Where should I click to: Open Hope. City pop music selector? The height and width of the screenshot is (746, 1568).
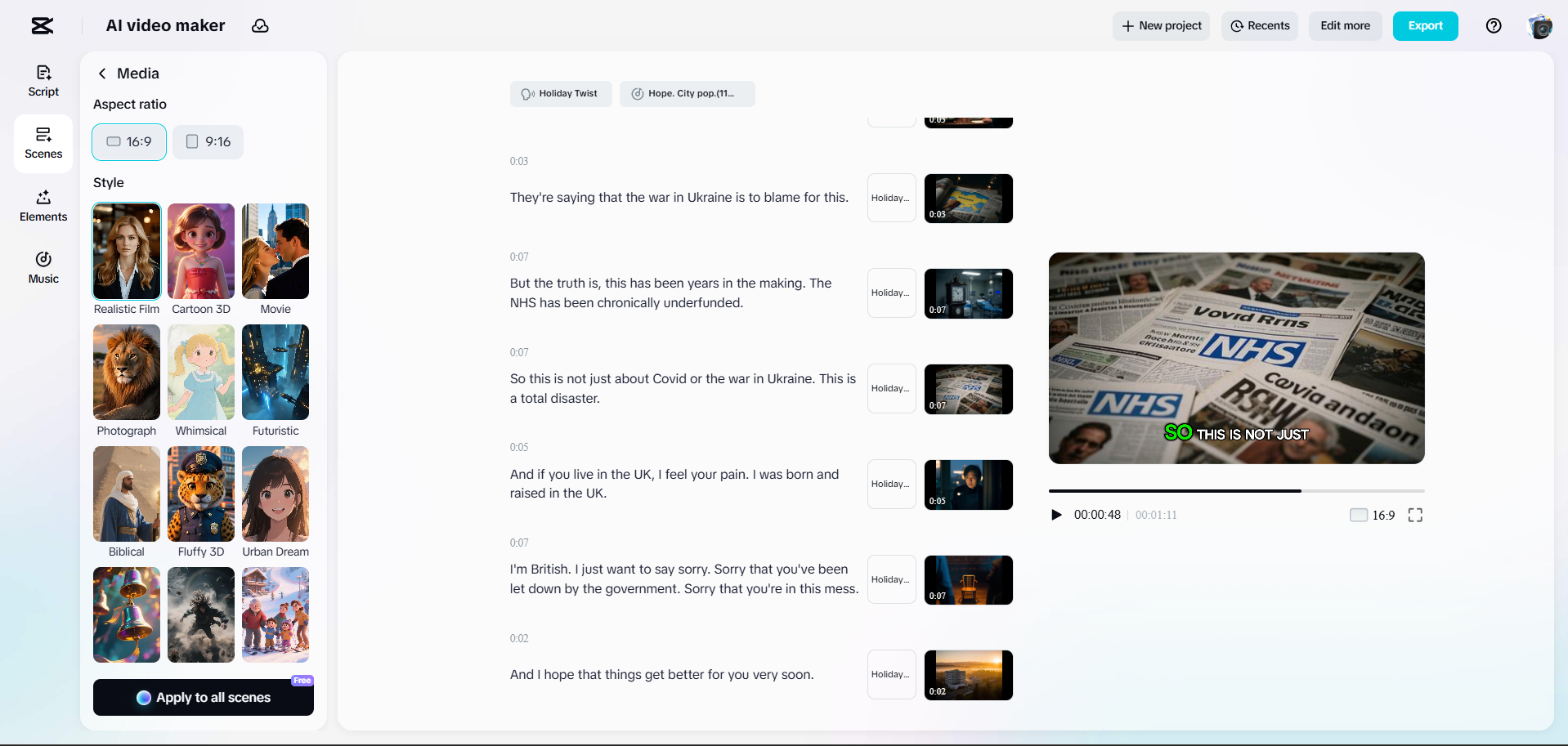point(688,94)
